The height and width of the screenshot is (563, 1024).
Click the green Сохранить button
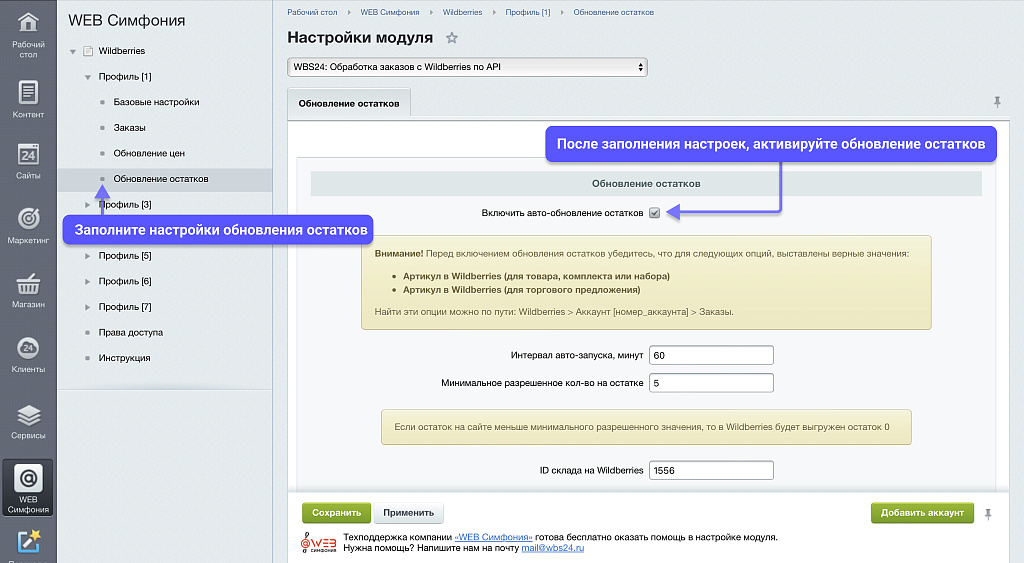click(336, 513)
